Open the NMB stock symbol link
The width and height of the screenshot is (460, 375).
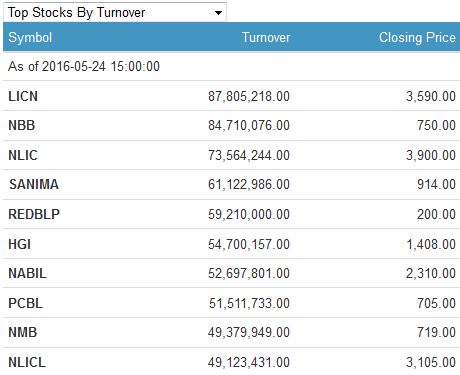[23, 332]
